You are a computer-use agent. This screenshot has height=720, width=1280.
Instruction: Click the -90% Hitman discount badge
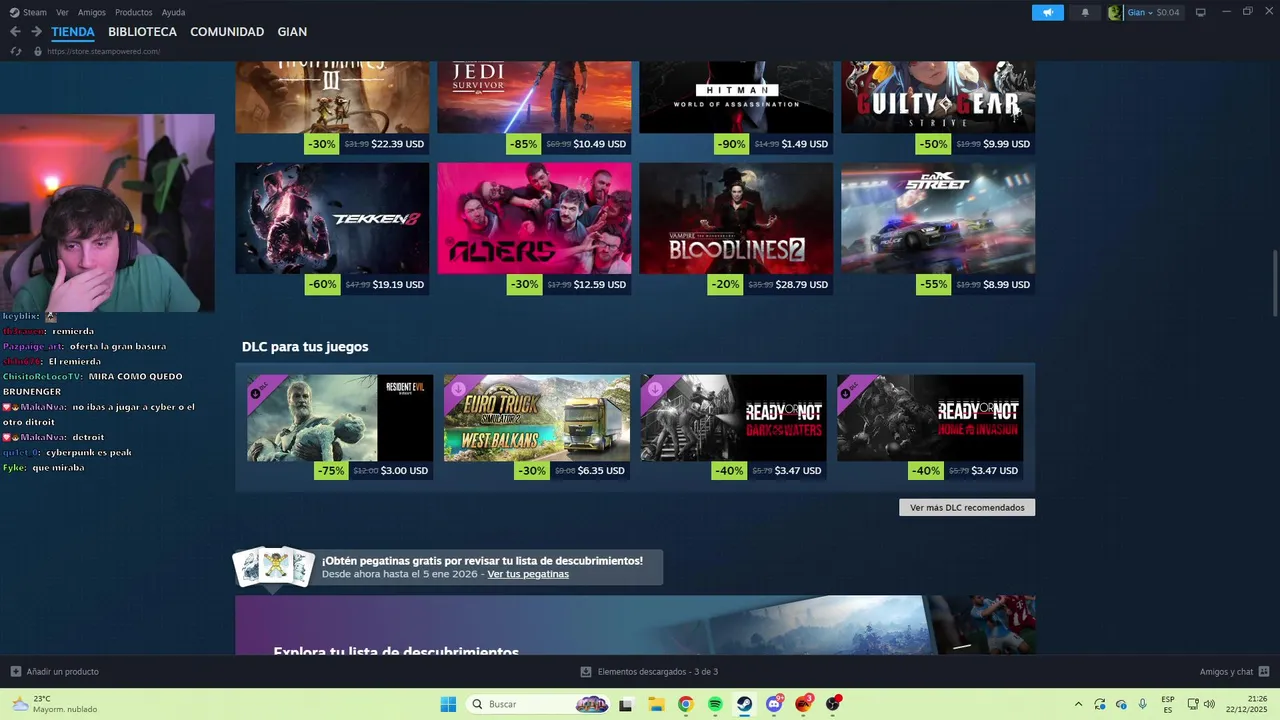tap(732, 144)
